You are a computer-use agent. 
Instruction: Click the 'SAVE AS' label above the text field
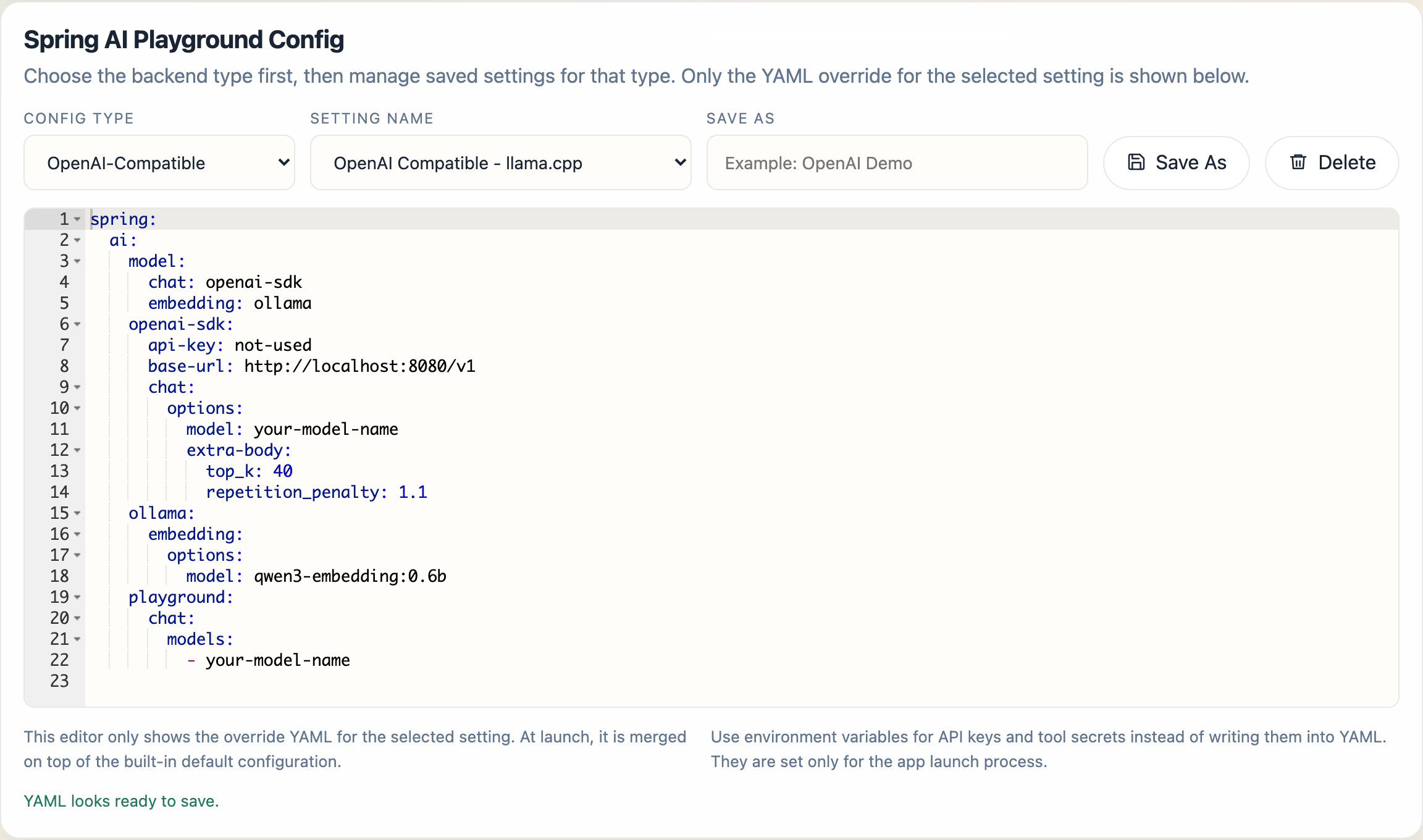pyautogui.click(x=741, y=119)
